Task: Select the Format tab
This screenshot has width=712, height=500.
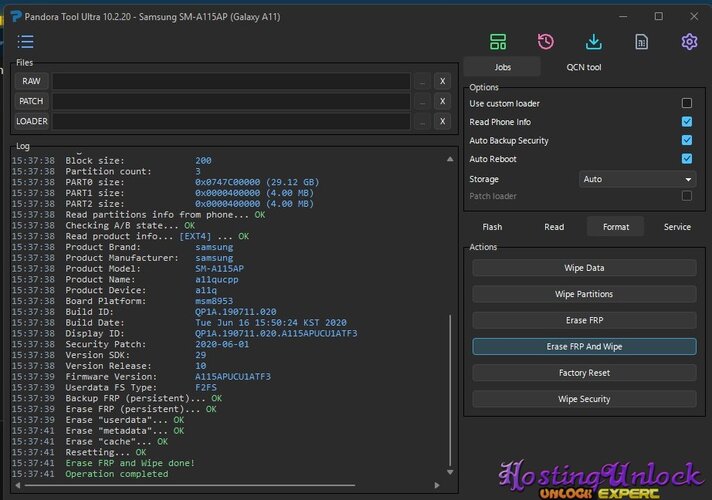Action: [616, 227]
